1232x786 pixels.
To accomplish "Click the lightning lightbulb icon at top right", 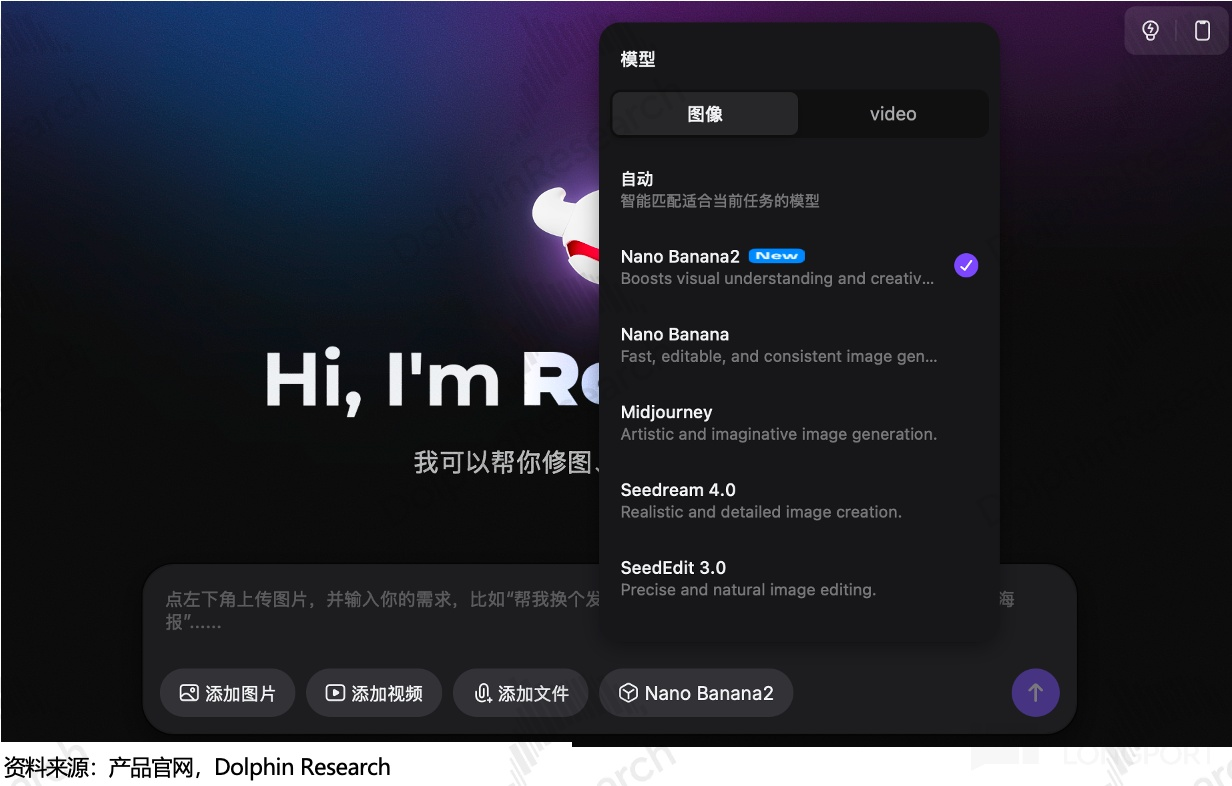I will (1150, 31).
